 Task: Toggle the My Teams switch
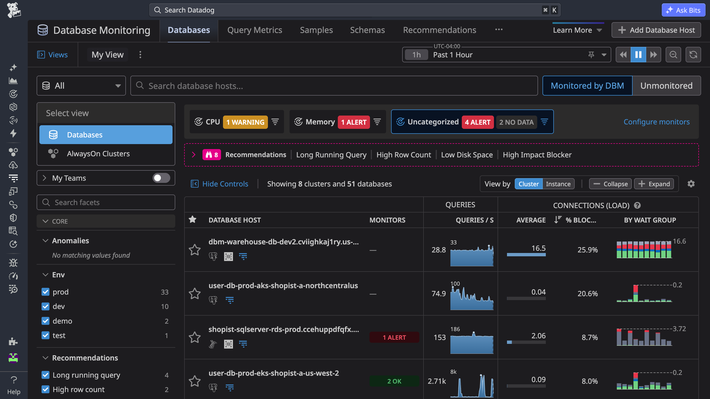pos(161,178)
